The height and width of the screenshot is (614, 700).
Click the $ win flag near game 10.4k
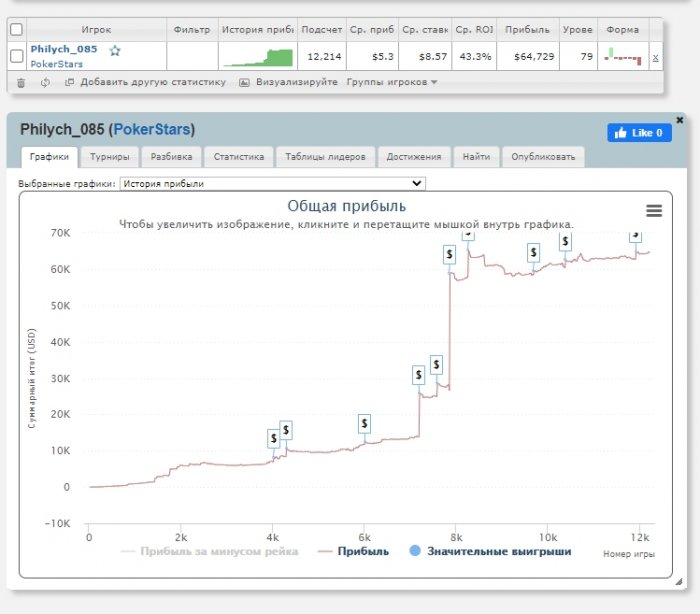pos(565,241)
